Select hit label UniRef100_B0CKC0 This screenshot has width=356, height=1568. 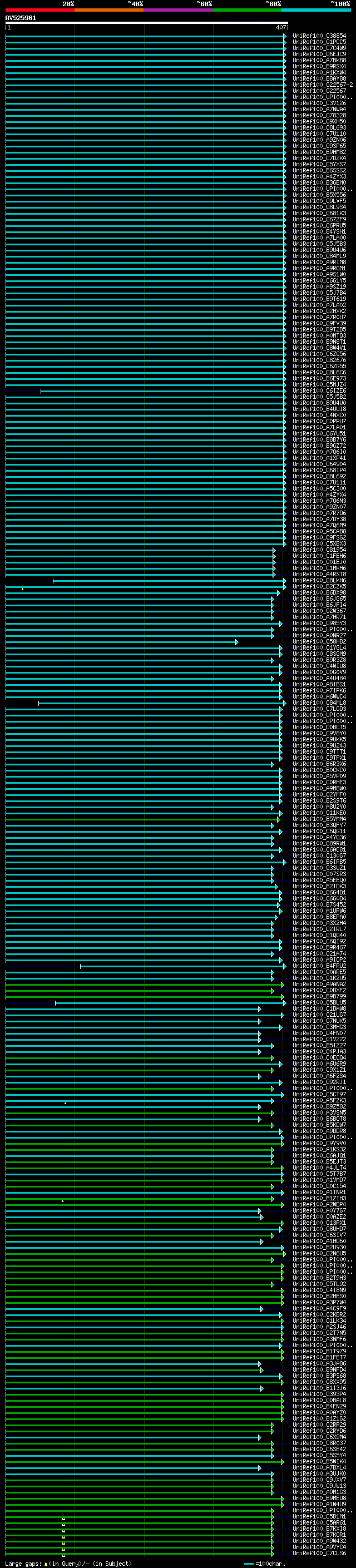[319, 770]
